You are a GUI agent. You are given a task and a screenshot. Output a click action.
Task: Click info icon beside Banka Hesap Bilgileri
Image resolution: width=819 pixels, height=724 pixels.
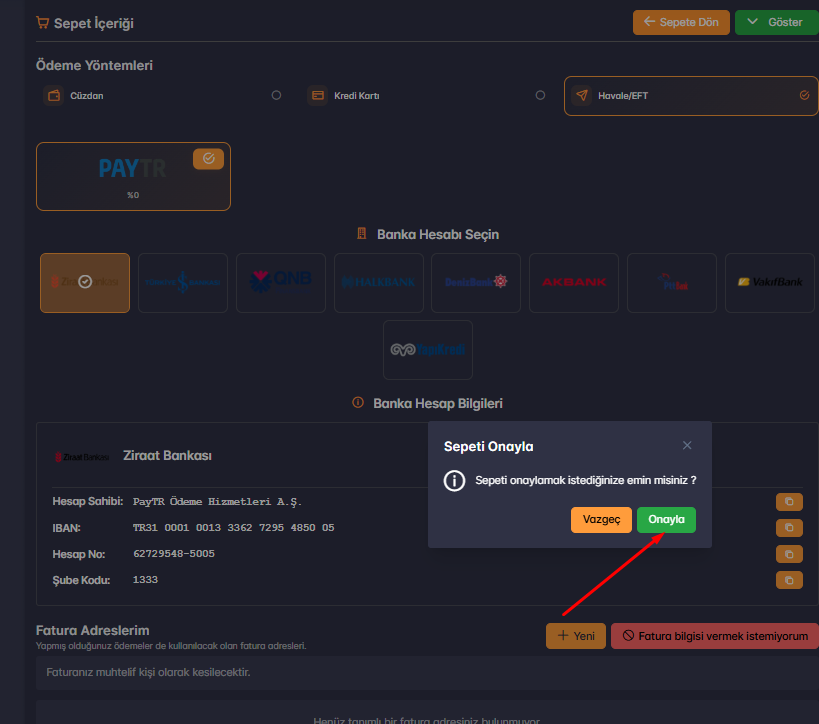tap(358, 403)
